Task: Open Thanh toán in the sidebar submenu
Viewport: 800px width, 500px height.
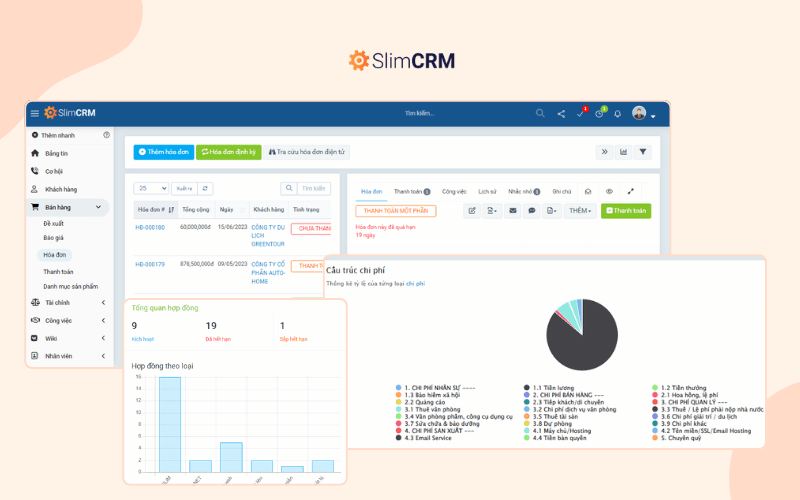Action: tap(58, 272)
